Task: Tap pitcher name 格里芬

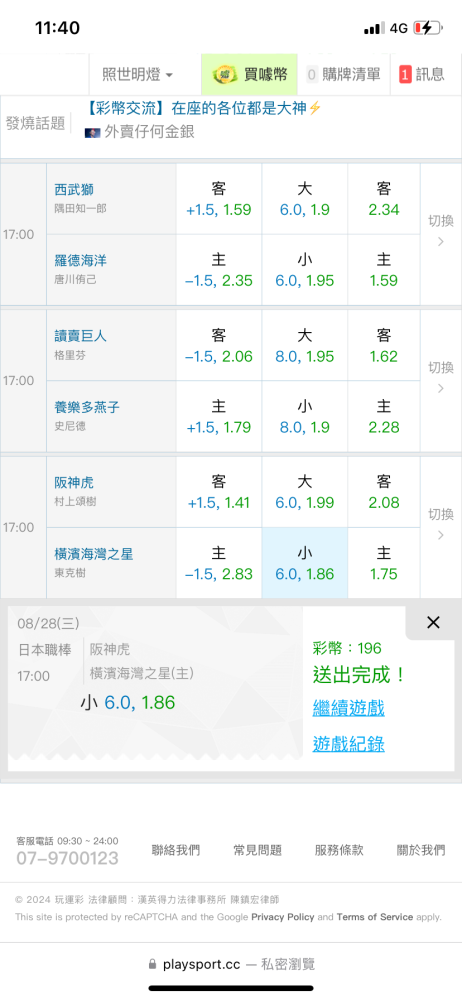Action: pos(69,356)
